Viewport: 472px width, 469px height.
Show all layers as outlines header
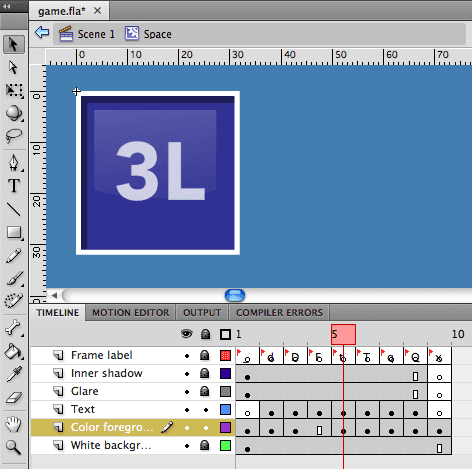(225, 334)
